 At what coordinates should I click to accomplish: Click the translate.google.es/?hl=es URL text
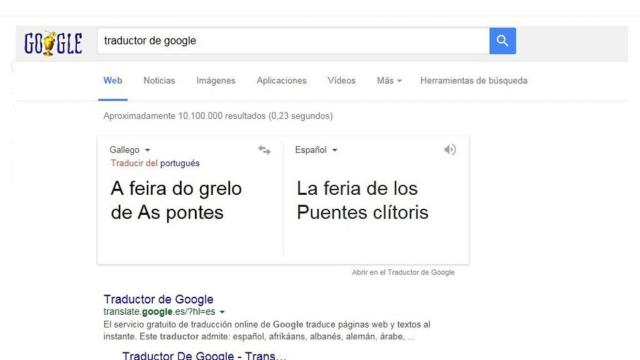tap(159, 312)
